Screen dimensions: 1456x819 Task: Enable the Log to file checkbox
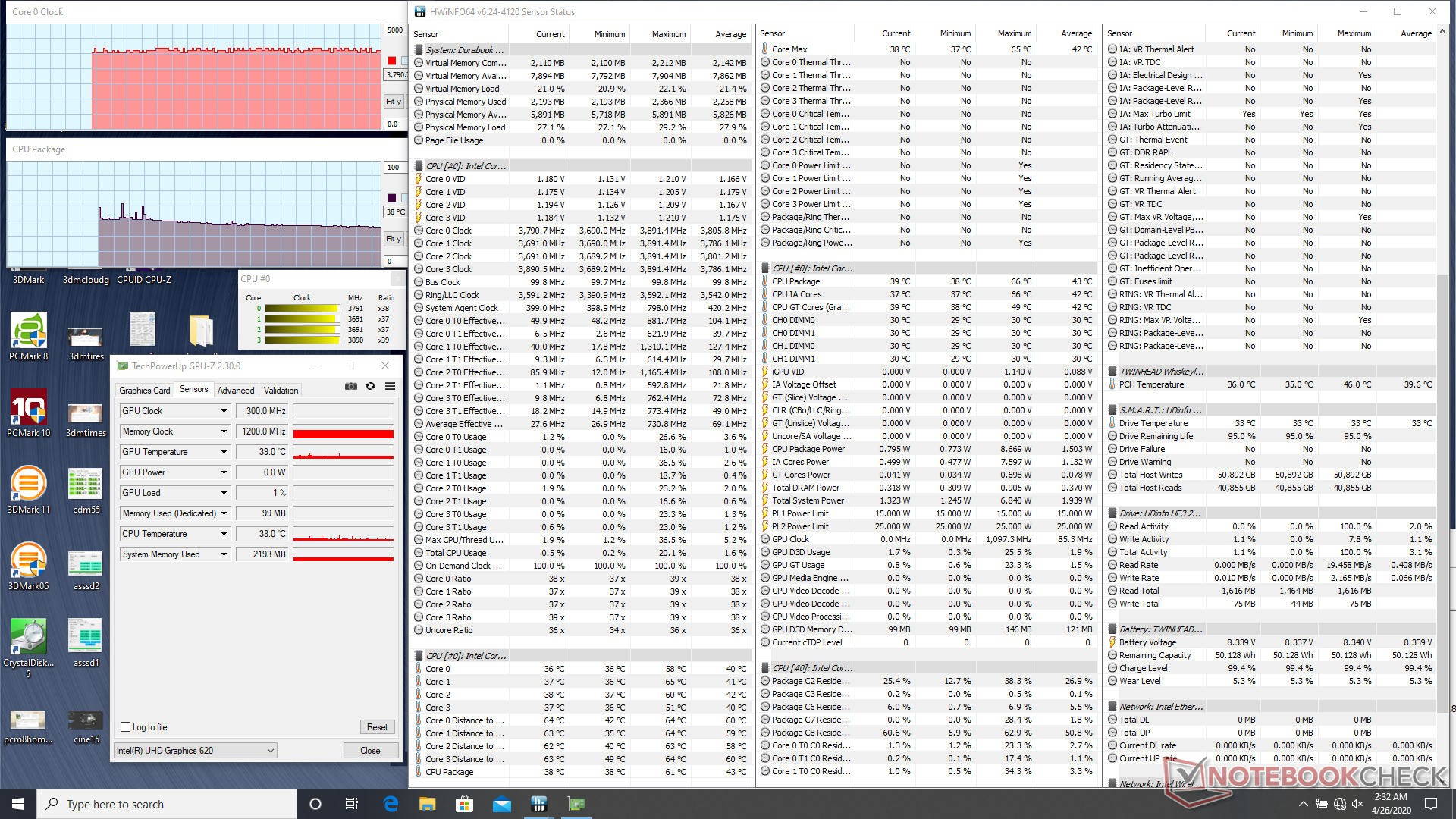coord(126,726)
